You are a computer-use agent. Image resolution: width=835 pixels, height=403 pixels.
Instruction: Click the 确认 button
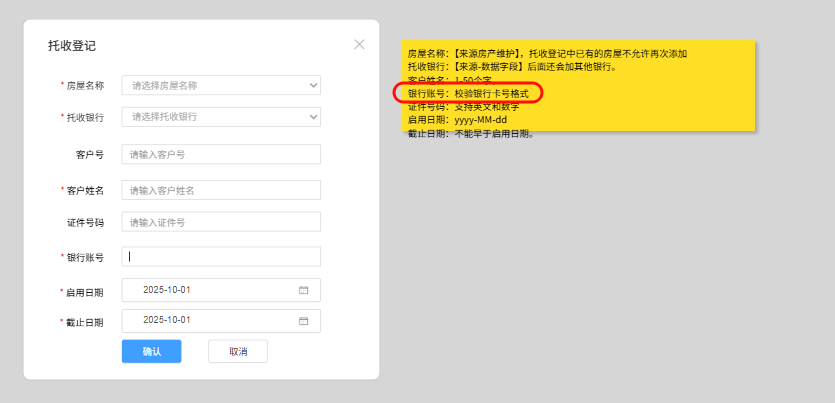click(152, 351)
